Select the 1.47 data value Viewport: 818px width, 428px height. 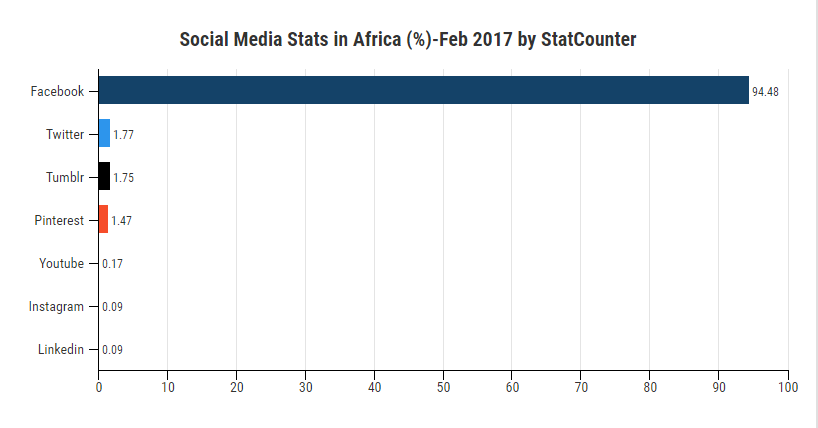point(121,220)
